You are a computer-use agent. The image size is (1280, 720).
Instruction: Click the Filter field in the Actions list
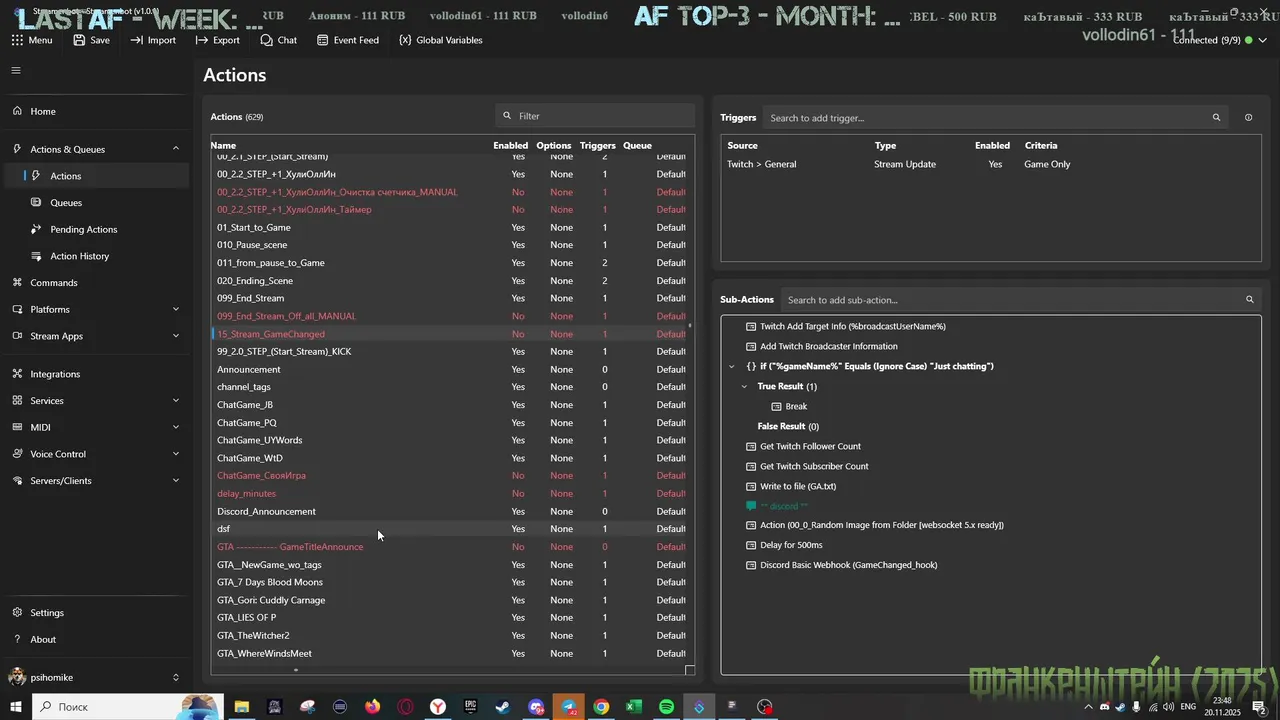coord(595,116)
